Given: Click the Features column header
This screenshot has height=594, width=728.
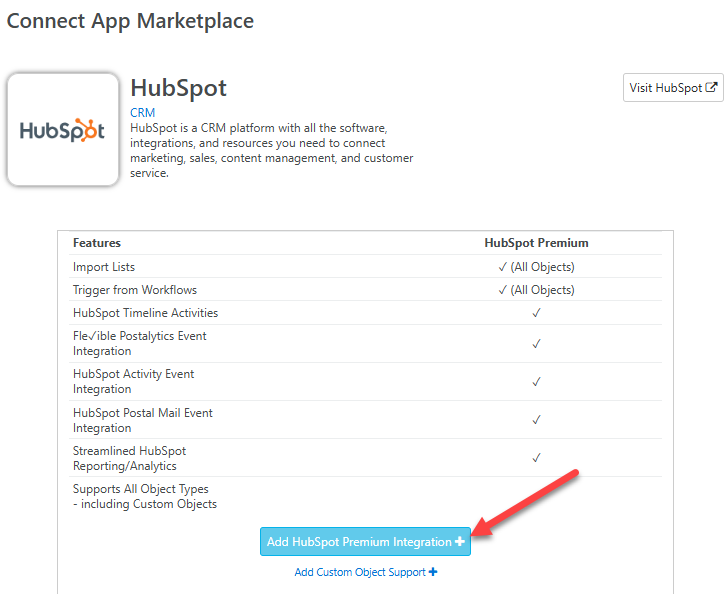Looking at the screenshot, I should click(97, 243).
